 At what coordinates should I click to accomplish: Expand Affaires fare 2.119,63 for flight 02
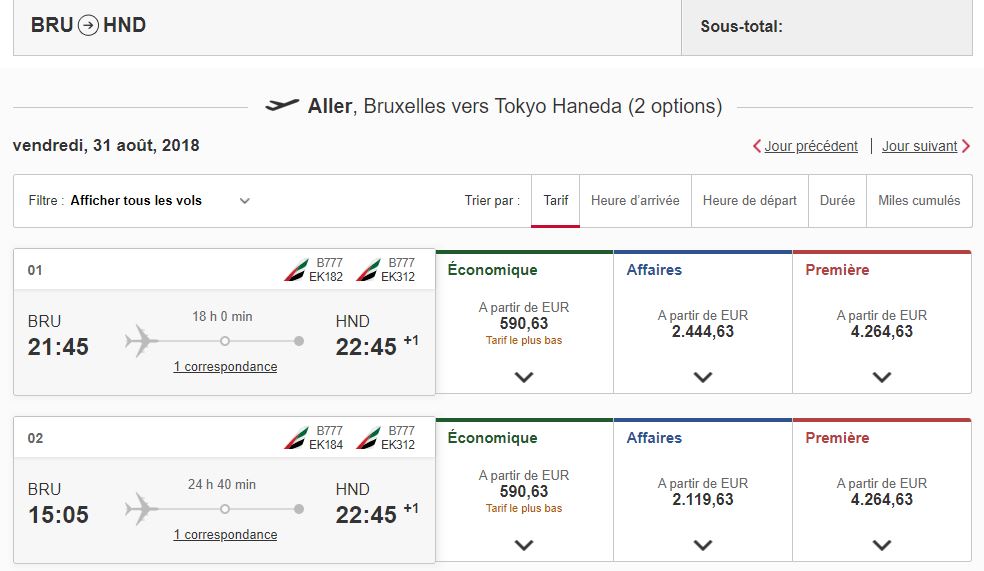pyautogui.click(x=703, y=545)
